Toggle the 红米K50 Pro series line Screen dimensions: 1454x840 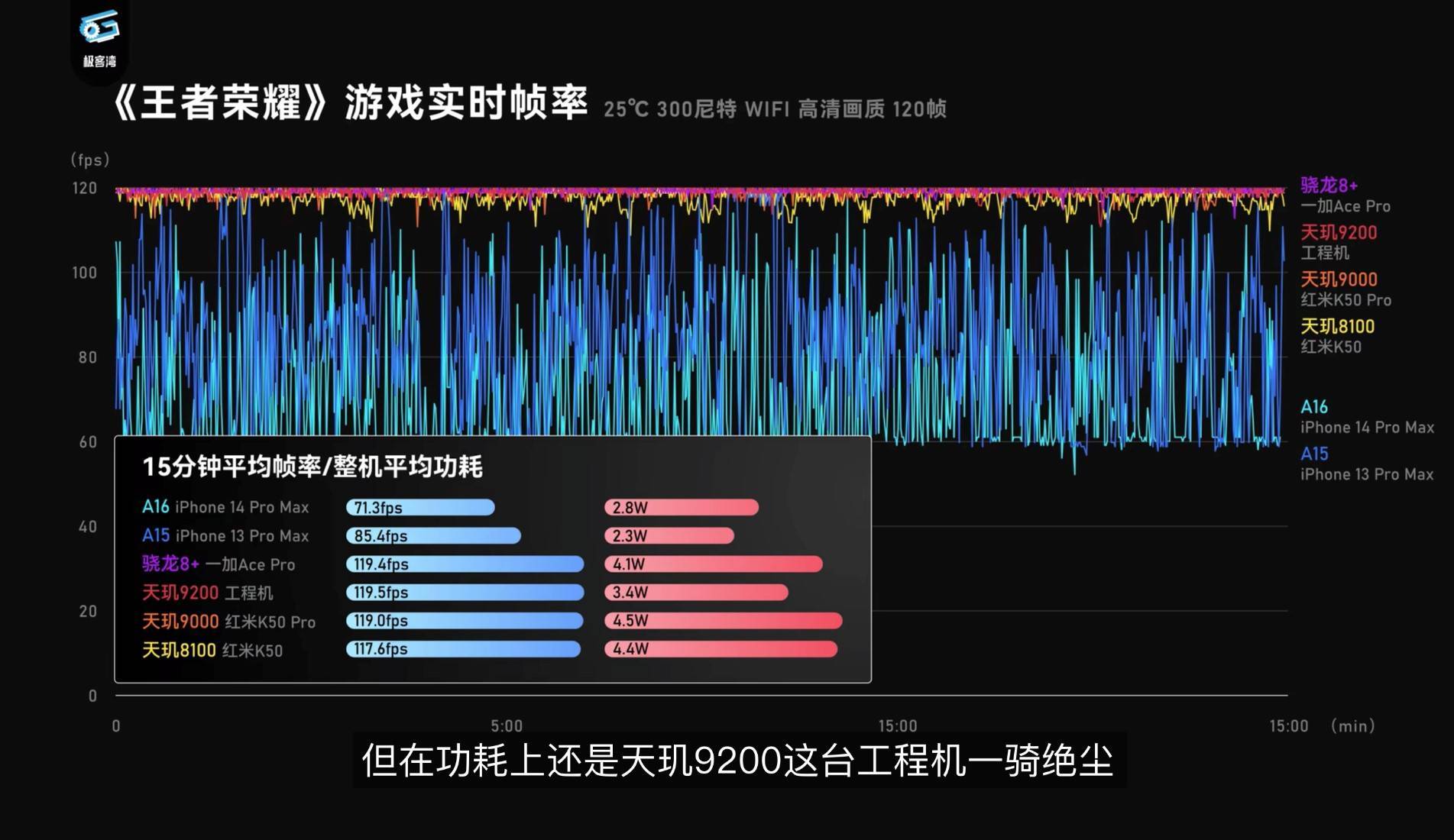click(x=1346, y=299)
